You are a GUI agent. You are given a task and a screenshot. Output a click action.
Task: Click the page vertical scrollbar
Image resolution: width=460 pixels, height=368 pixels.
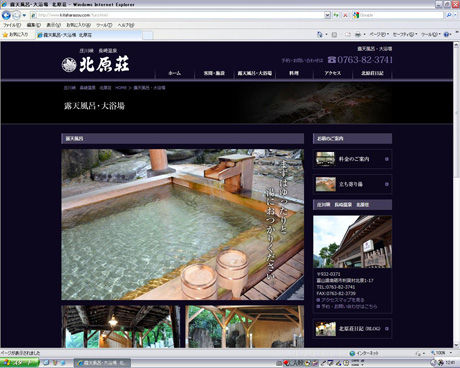tap(456, 194)
